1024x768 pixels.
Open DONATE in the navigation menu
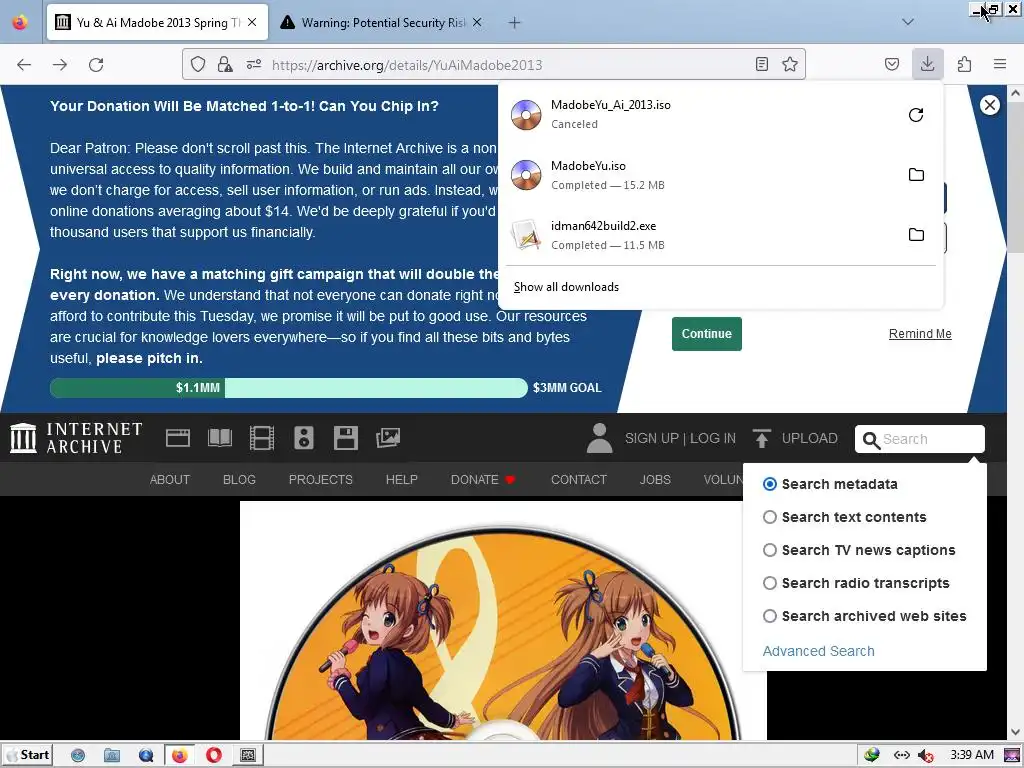tap(483, 479)
